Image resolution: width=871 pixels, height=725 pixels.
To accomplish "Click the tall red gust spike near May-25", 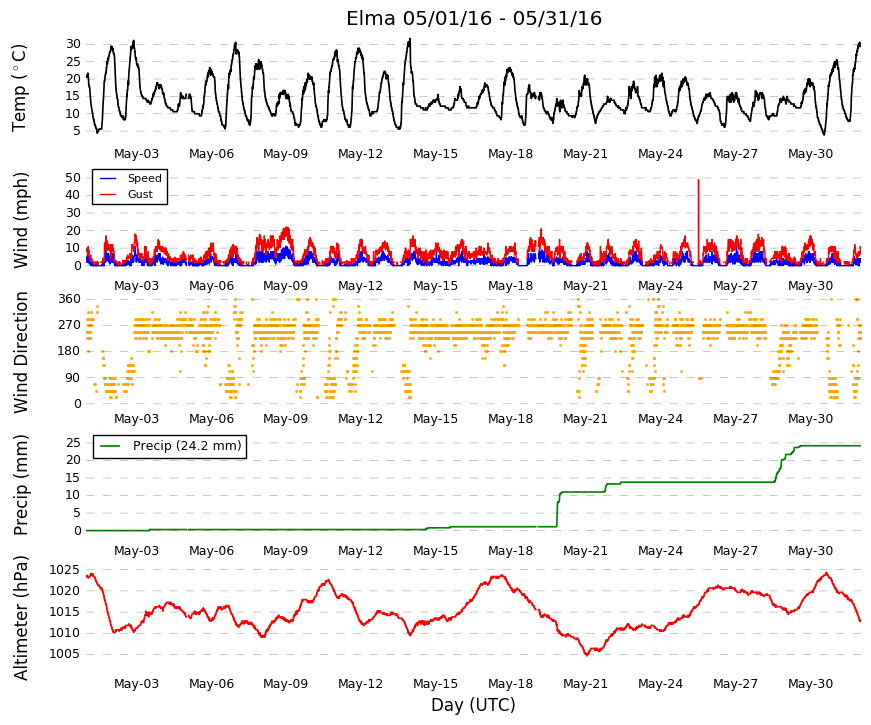I will (x=698, y=222).
